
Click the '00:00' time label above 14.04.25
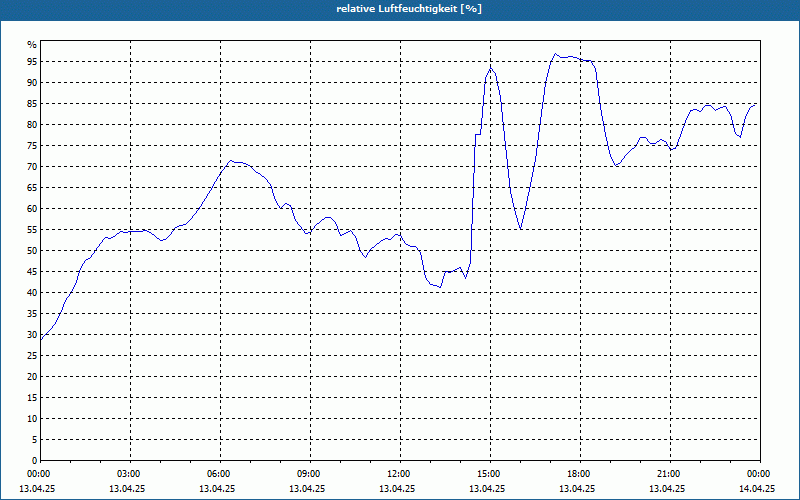759,474
